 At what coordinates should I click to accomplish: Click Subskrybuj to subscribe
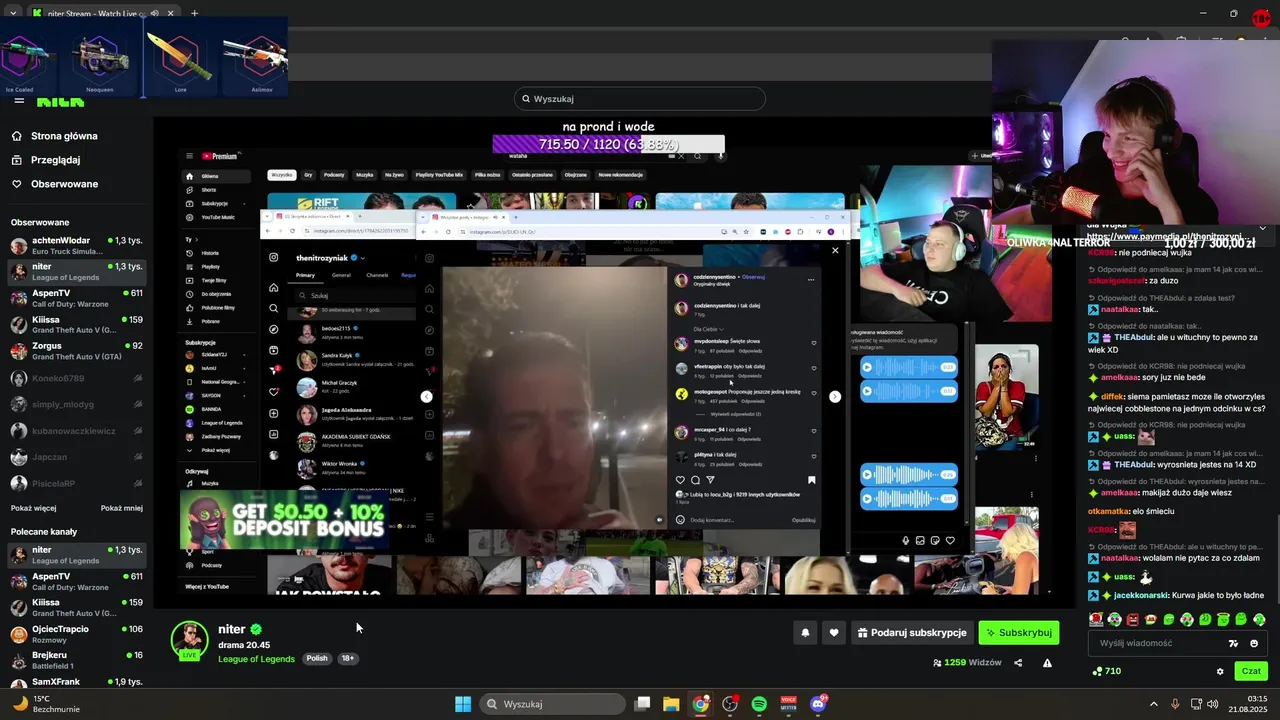1018,633
